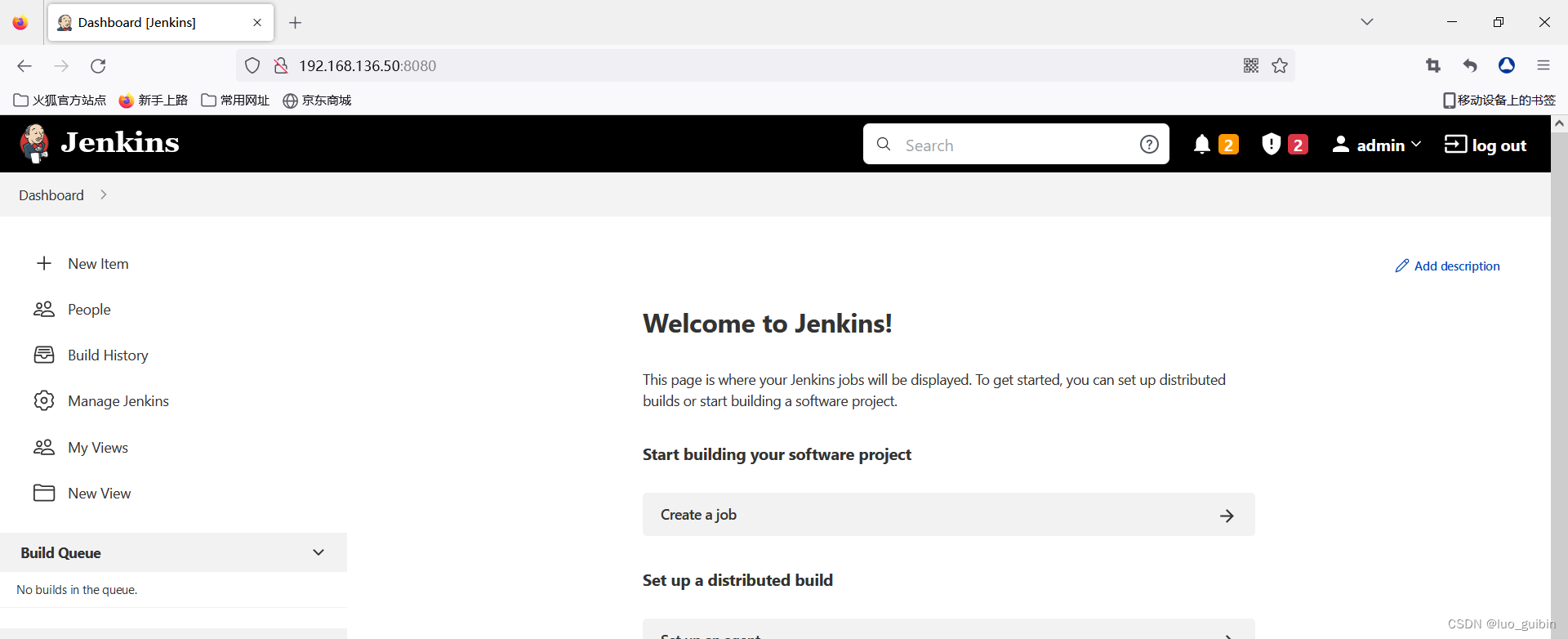This screenshot has height=639, width=1568.
Task: Click the Create a job button
Action: coord(948,515)
